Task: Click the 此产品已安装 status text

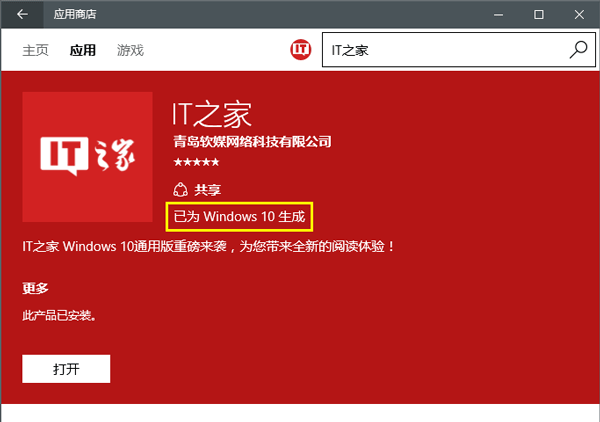Action: click(x=60, y=315)
